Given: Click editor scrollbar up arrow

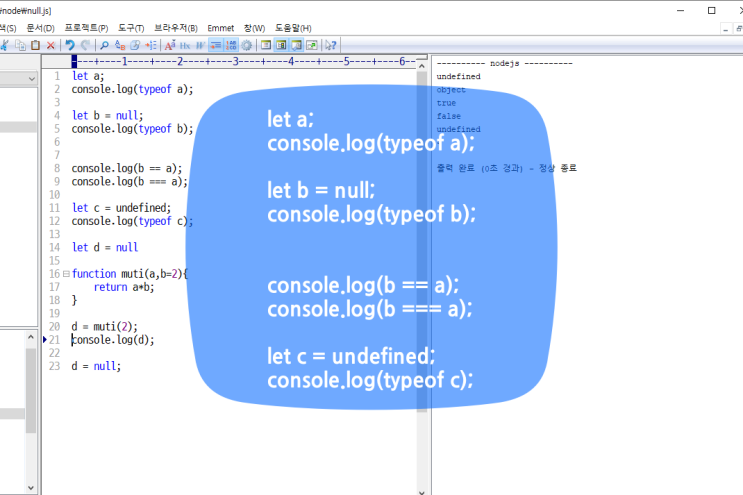Looking at the screenshot, I should click(422, 66).
